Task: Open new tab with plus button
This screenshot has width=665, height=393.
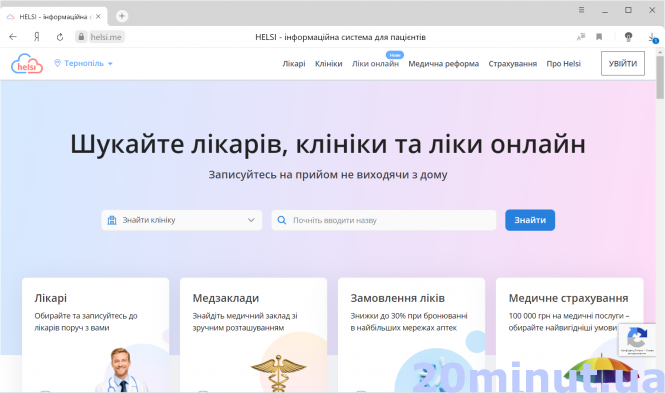Action: 122,16
